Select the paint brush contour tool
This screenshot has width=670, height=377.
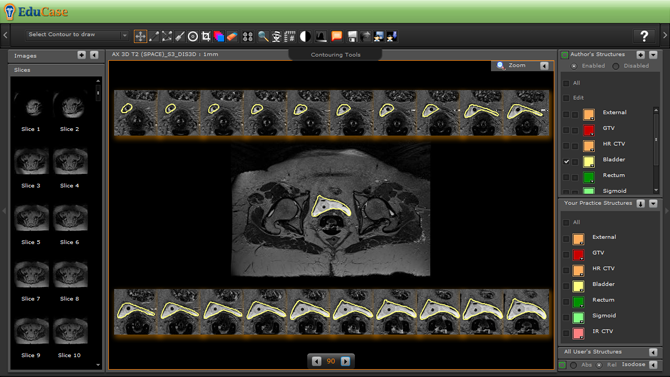coord(179,36)
